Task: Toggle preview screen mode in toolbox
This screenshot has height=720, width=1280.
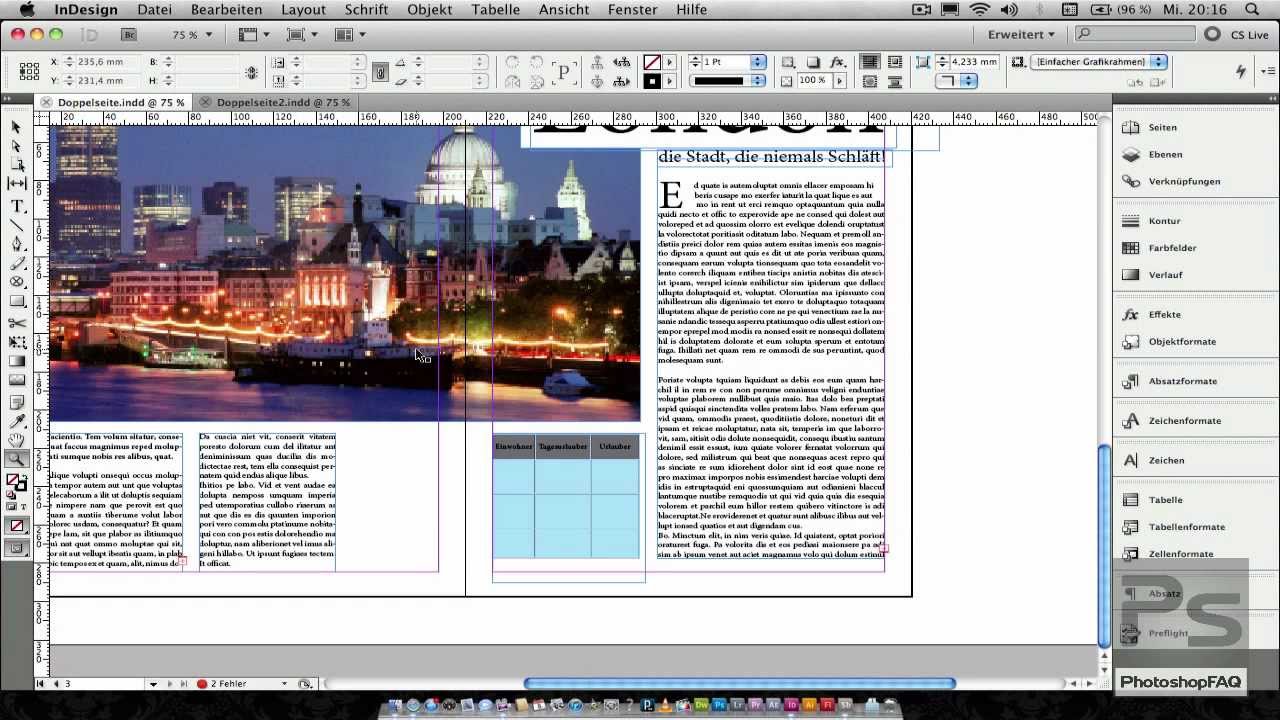Action: (x=16, y=548)
